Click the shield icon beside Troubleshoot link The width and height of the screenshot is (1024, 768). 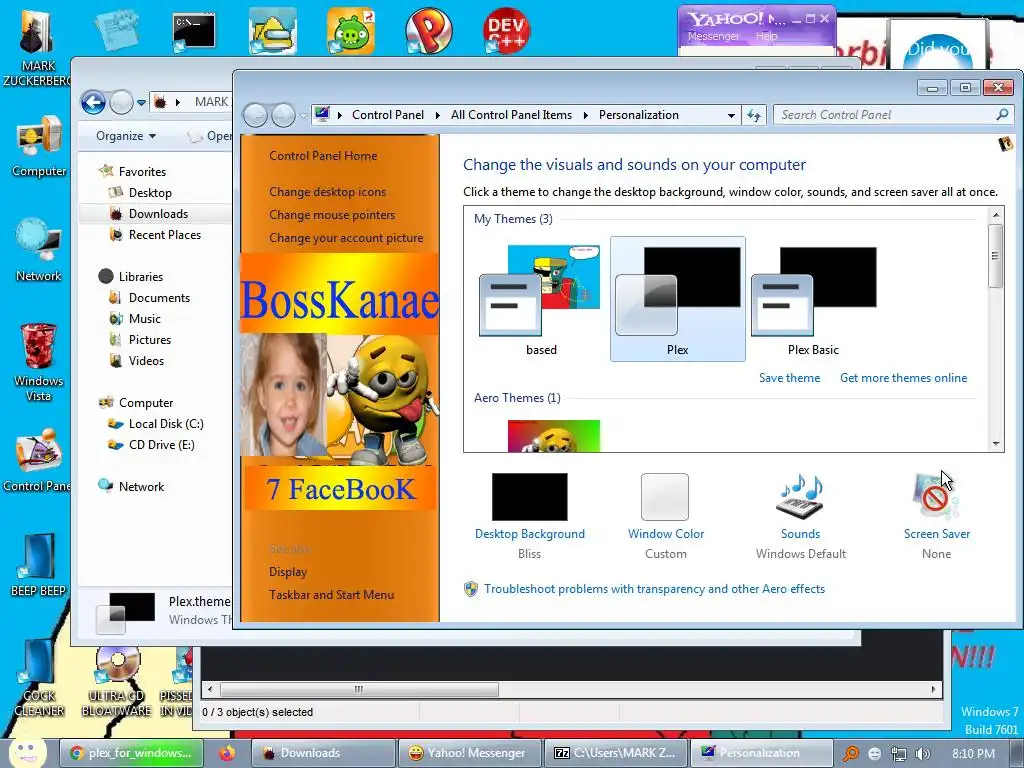pos(471,589)
